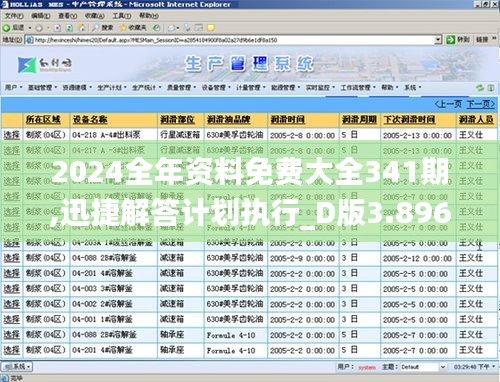Open the IE History clock icon
The height and width of the screenshot is (382, 500).
click(x=157, y=28)
